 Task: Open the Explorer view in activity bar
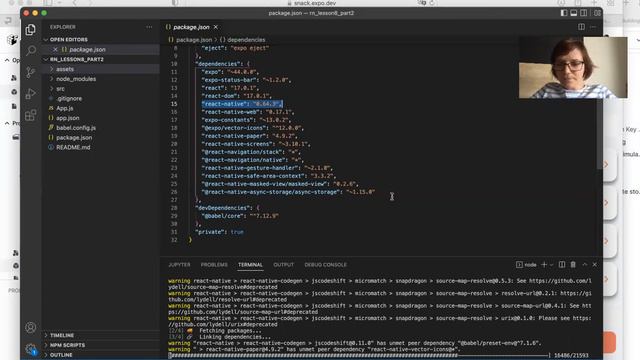pyautogui.click(x=31, y=30)
